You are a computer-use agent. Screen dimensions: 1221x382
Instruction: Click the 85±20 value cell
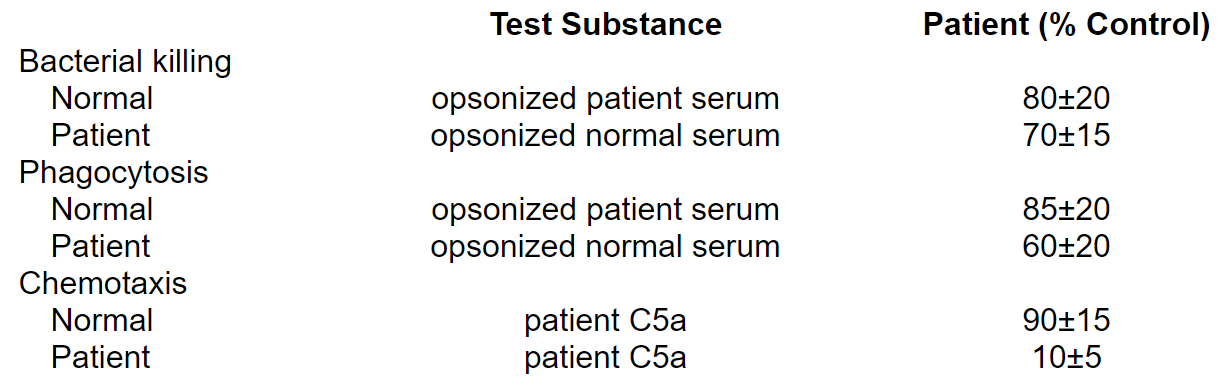pyautogui.click(x=1066, y=210)
